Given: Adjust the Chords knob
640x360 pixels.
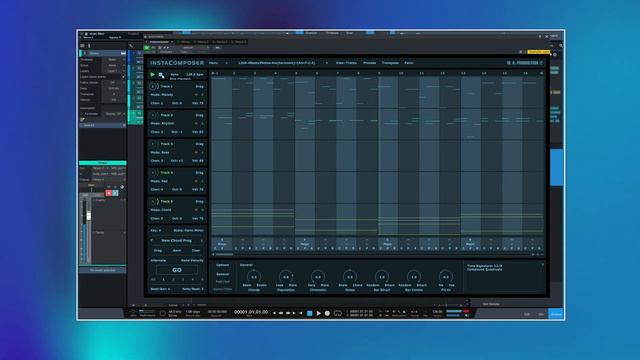Looking at the screenshot, I should 254,277.
